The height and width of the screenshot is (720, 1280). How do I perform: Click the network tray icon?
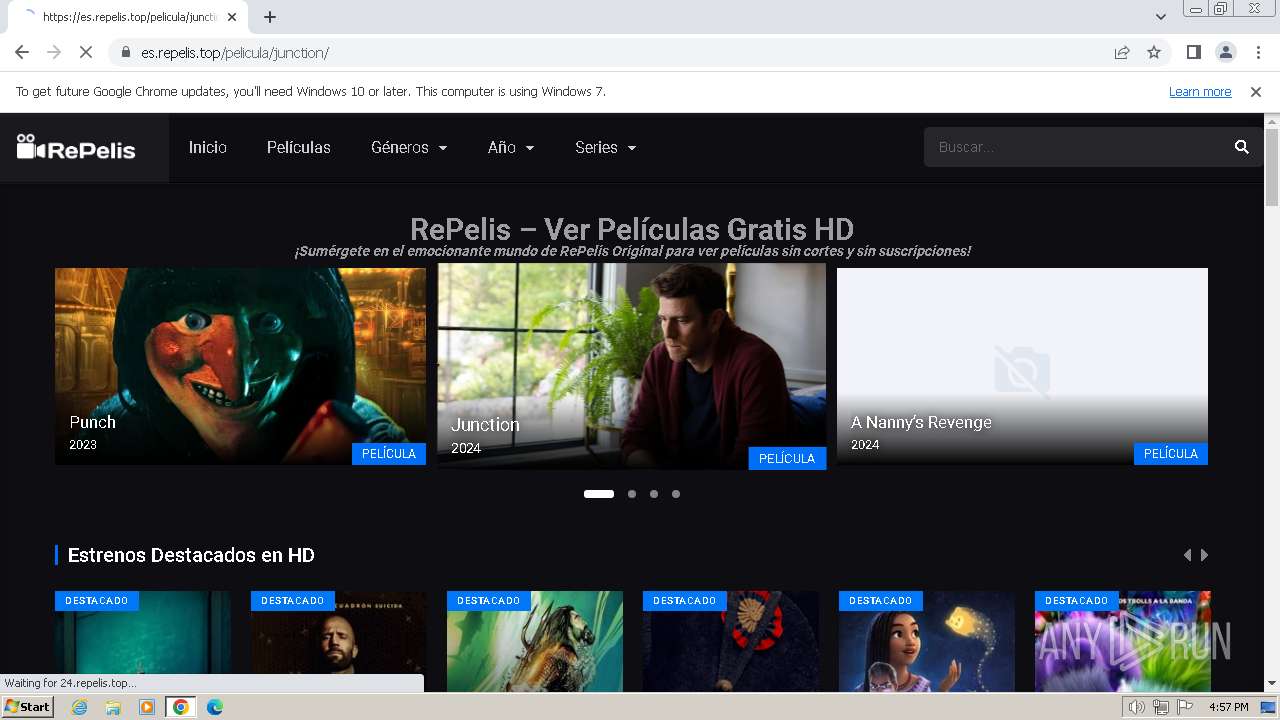tap(1161, 707)
